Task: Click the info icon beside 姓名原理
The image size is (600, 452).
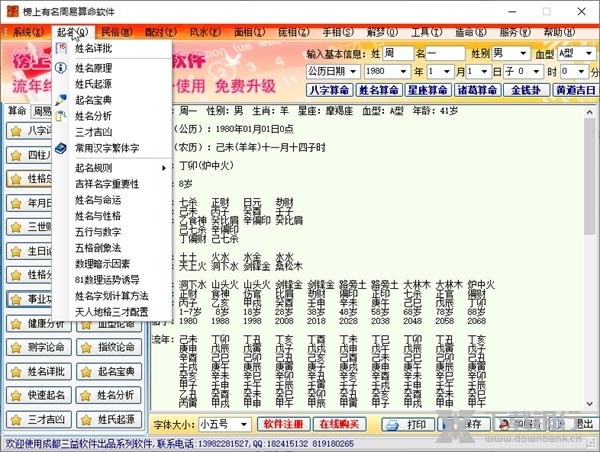Action: coord(61,68)
